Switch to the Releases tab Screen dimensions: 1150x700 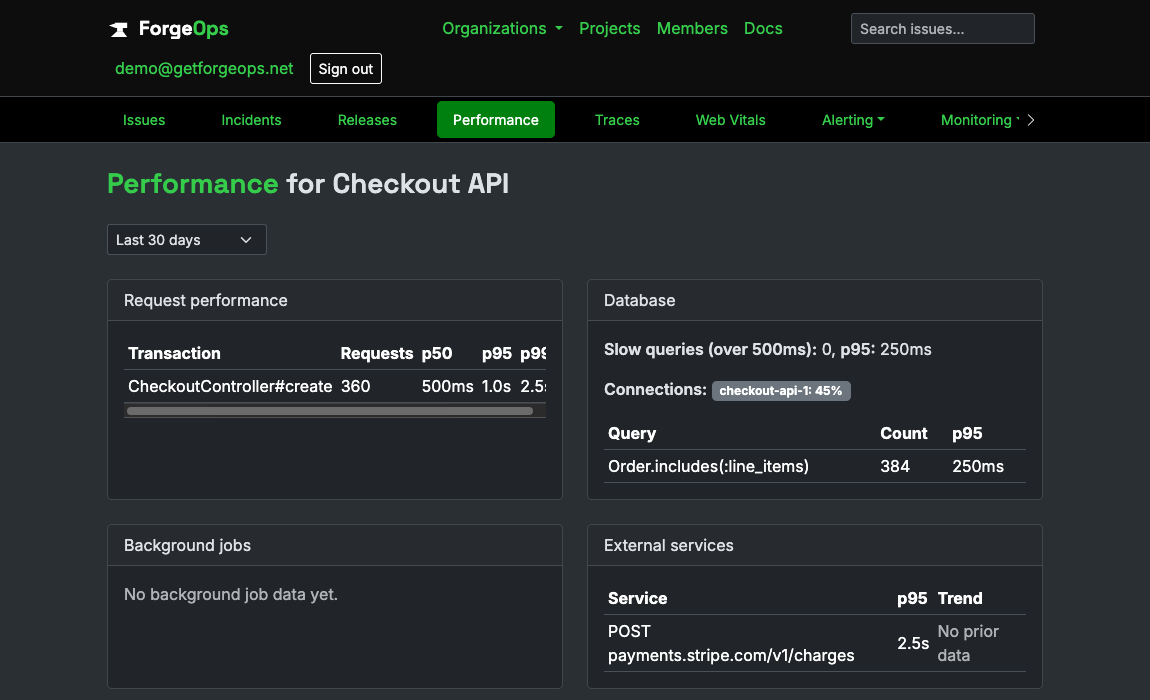[x=367, y=120]
